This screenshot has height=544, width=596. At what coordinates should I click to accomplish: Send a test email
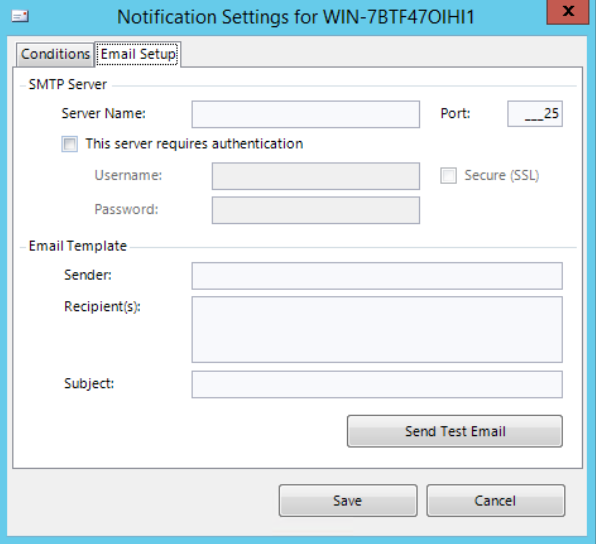pos(455,431)
